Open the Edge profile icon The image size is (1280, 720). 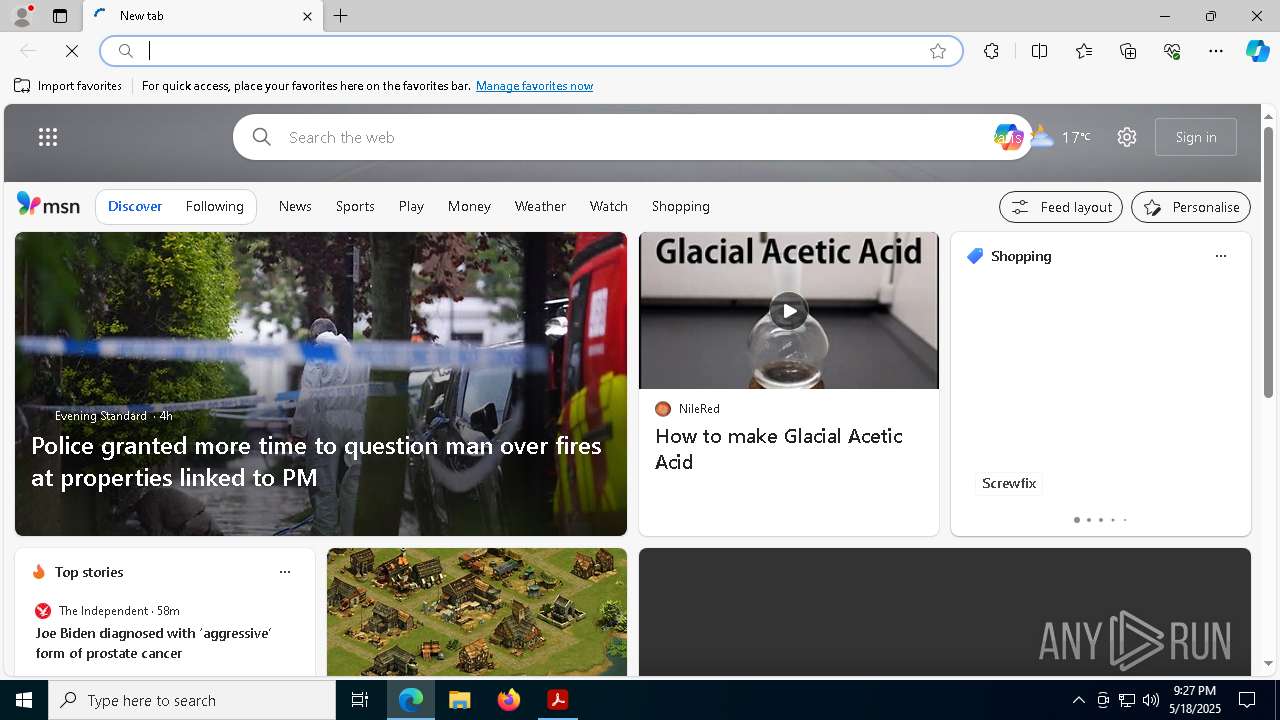point(21,16)
